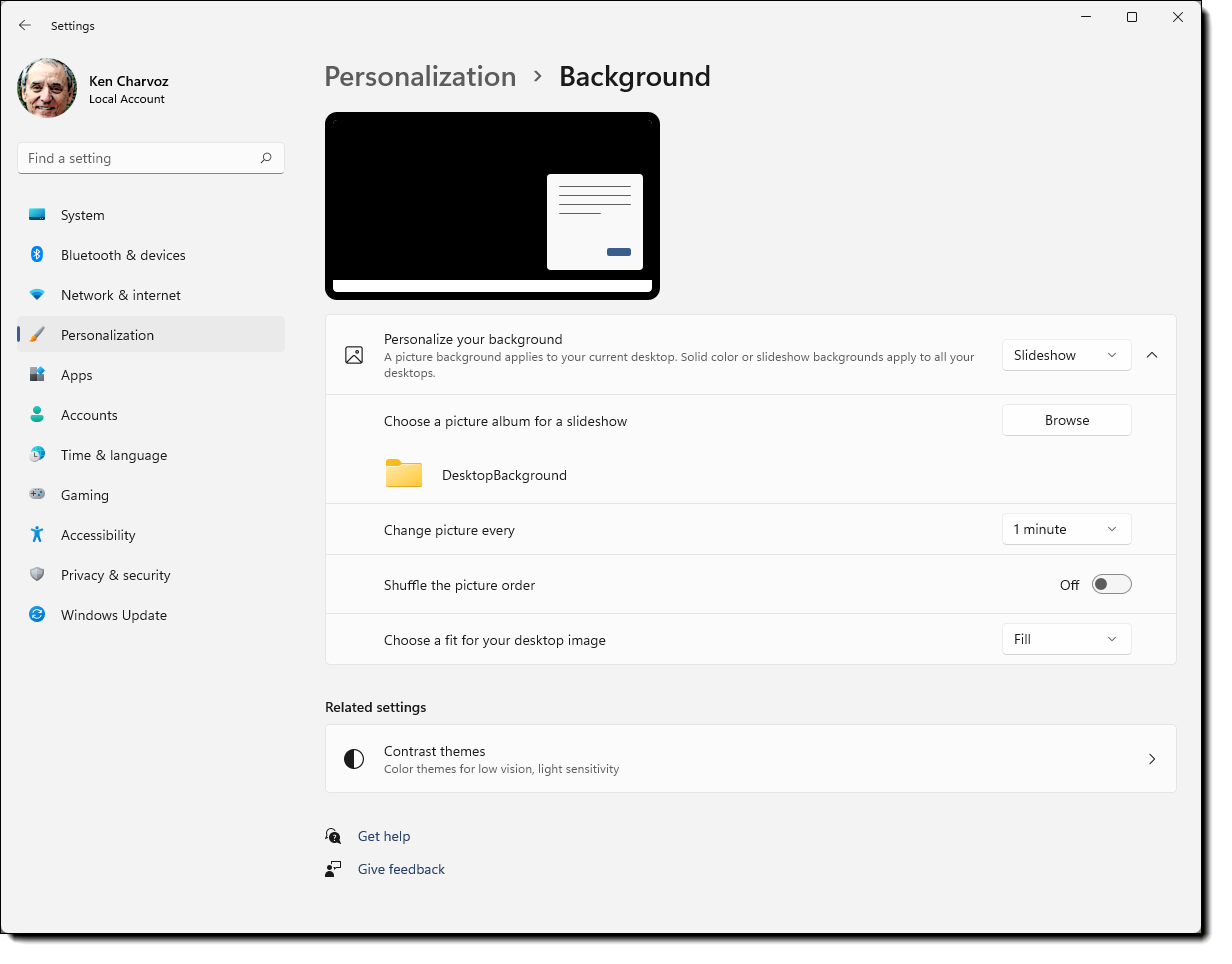
Task: Open the Fill fit dropdown
Action: 1066,639
